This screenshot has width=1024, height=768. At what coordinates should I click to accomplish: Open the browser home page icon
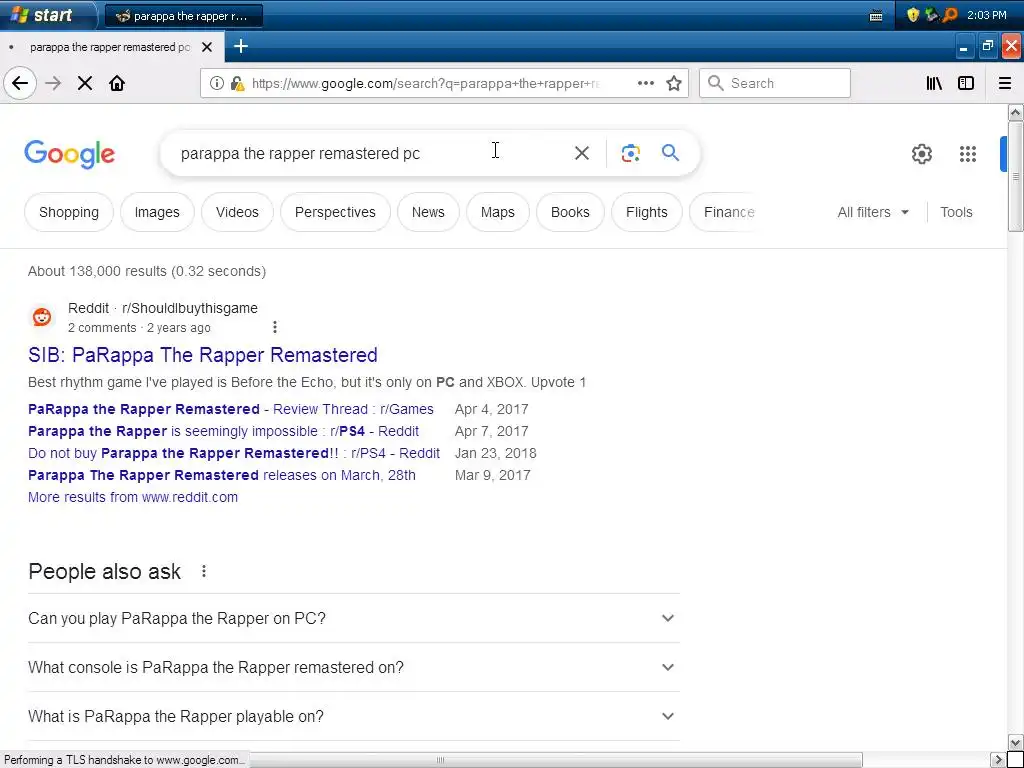click(x=117, y=83)
